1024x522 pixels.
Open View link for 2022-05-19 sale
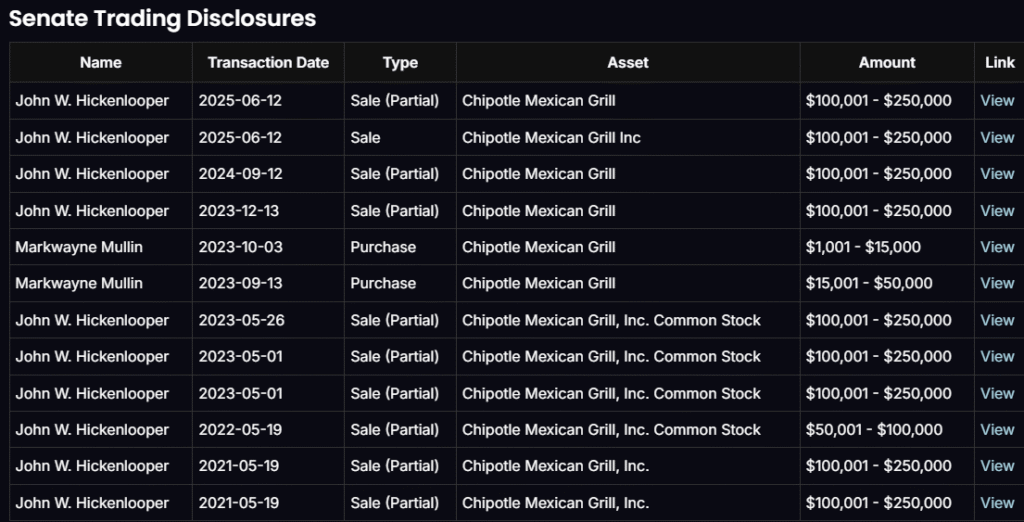point(997,430)
